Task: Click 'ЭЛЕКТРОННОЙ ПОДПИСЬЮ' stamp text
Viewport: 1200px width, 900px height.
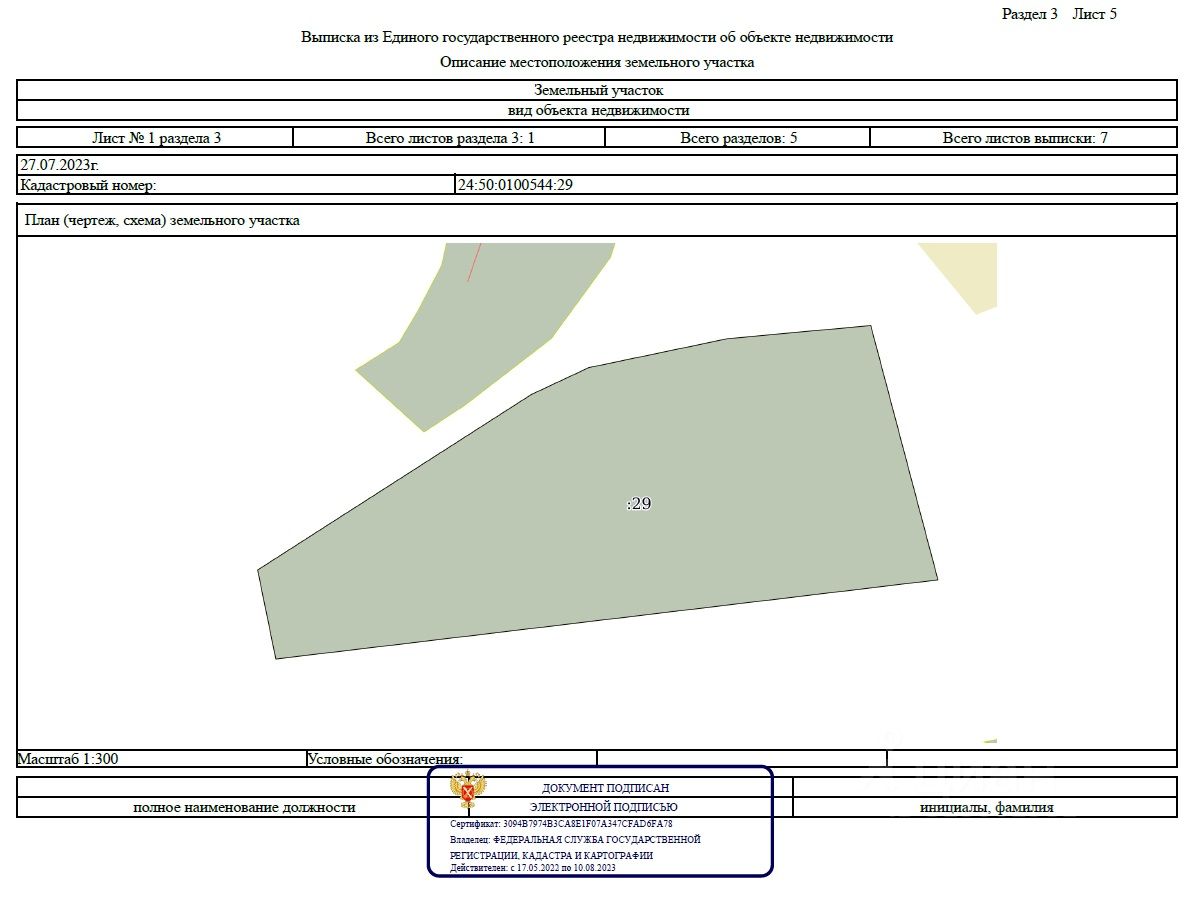Action: coord(604,807)
